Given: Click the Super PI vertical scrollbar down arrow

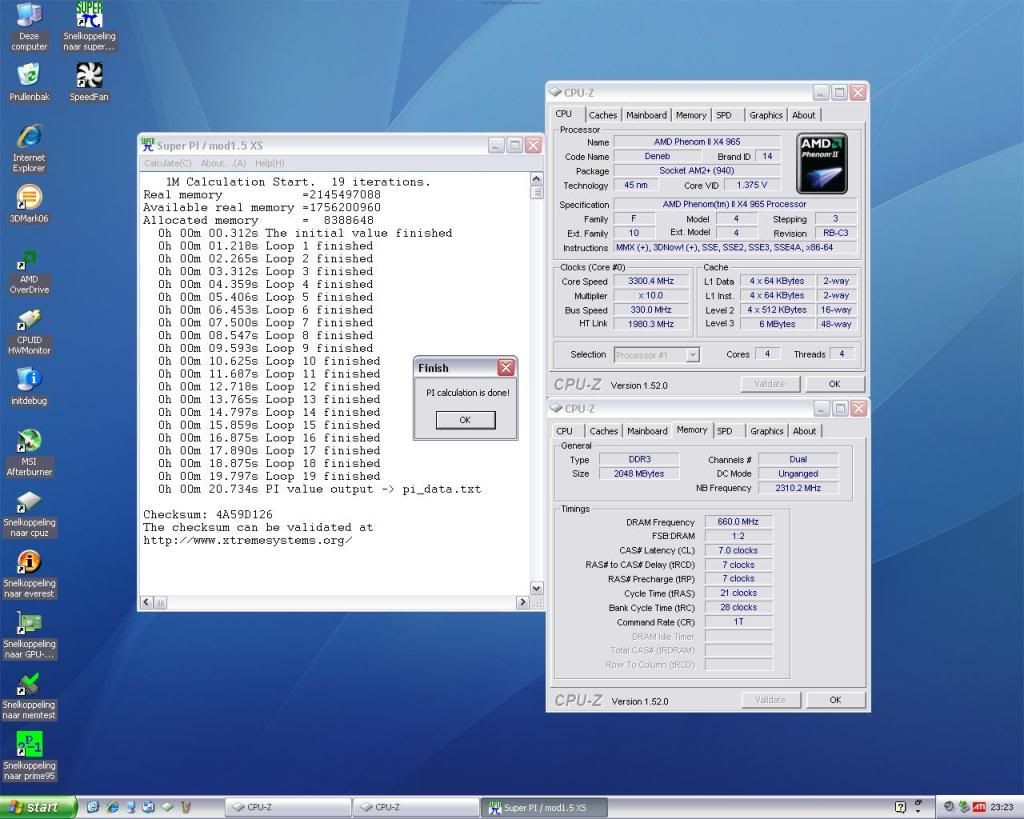Looking at the screenshot, I should pos(536,589).
